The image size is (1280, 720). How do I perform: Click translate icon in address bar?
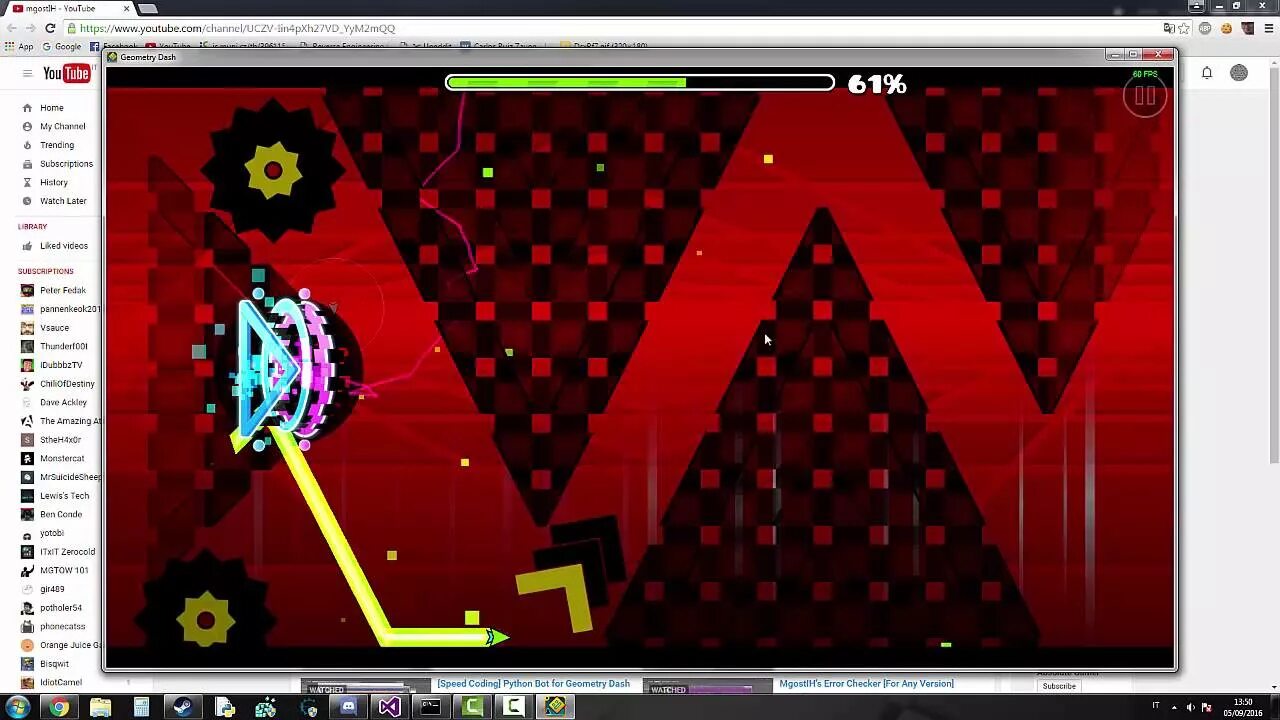1169,28
